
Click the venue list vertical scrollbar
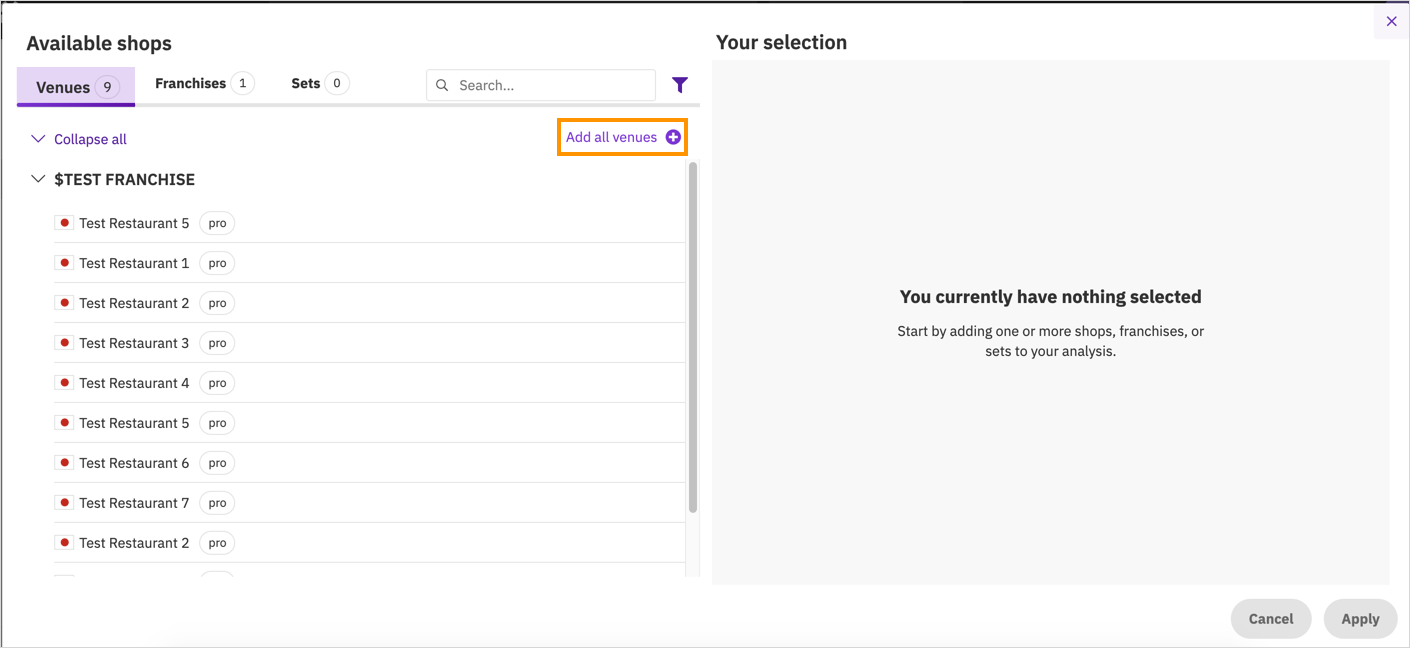coord(693,338)
